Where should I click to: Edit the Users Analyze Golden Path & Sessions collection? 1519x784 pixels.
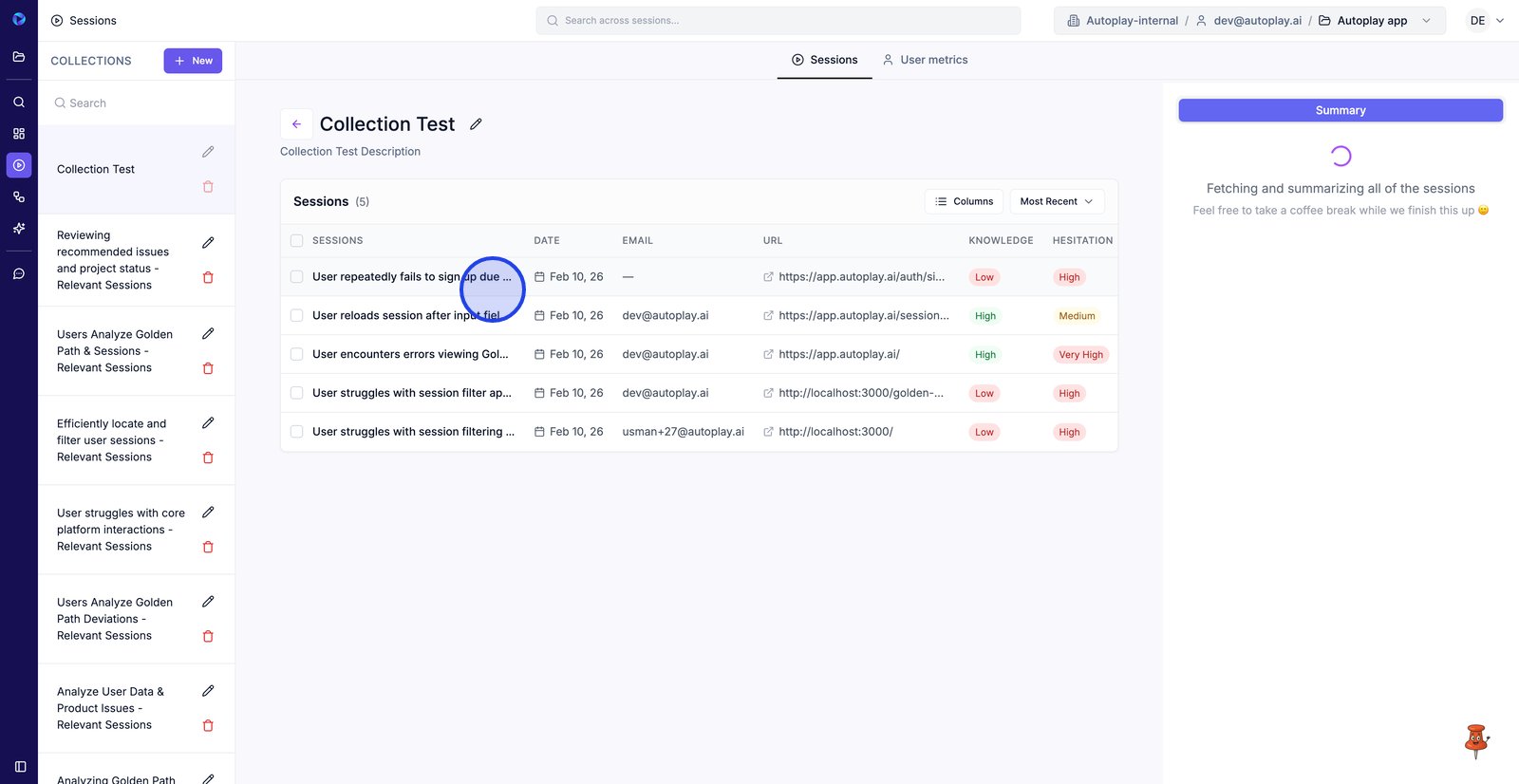(208, 334)
